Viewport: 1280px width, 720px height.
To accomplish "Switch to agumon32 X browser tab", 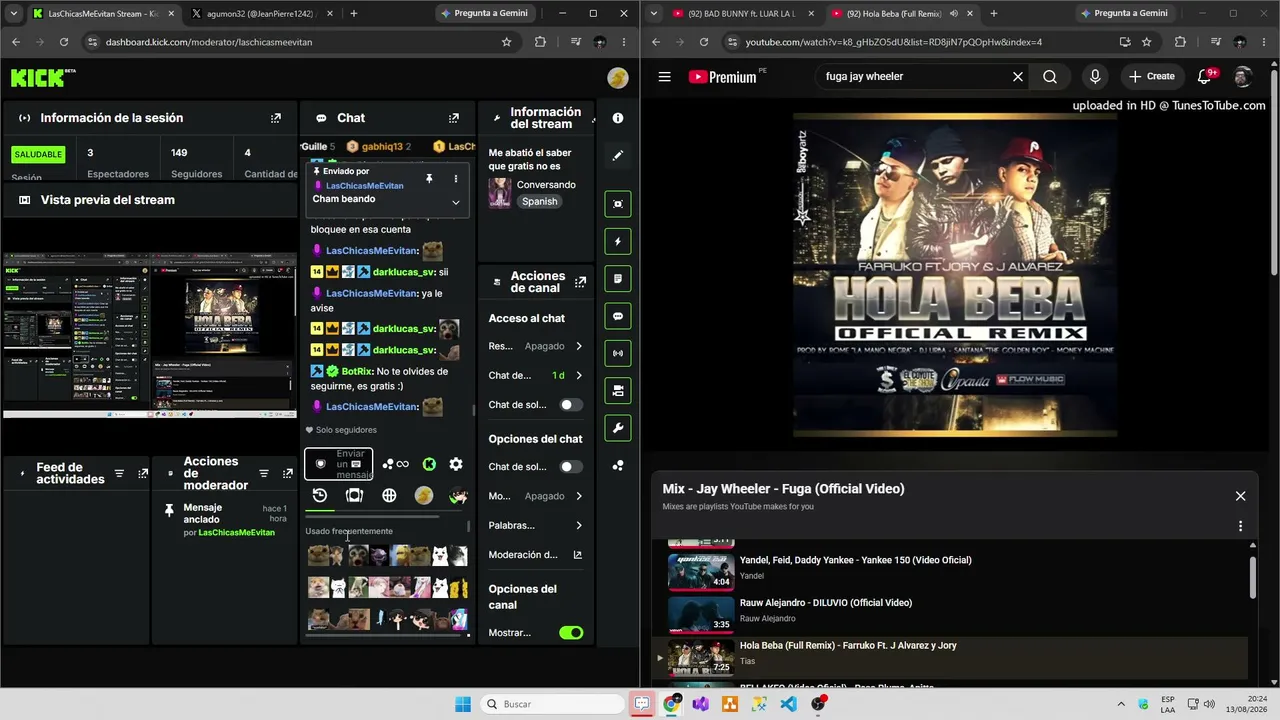I will point(260,14).
